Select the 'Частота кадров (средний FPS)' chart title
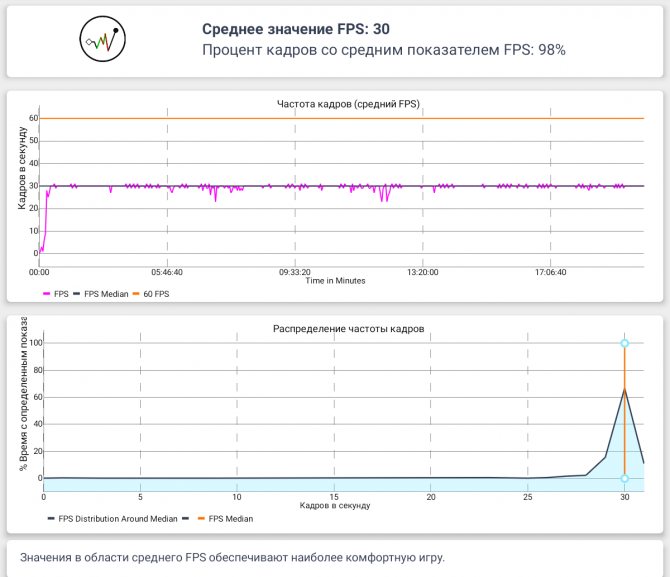This screenshot has width=670, height=577. (348, 104)
